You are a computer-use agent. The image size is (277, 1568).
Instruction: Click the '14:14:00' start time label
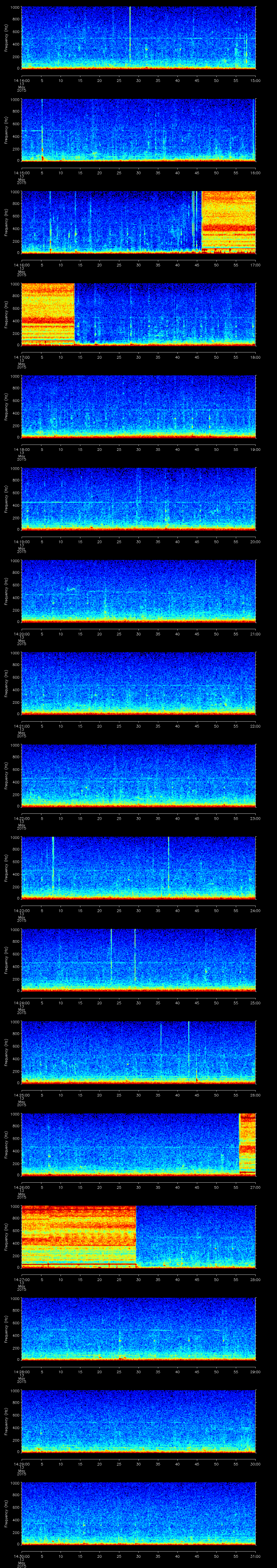click(x=21, y=80)
